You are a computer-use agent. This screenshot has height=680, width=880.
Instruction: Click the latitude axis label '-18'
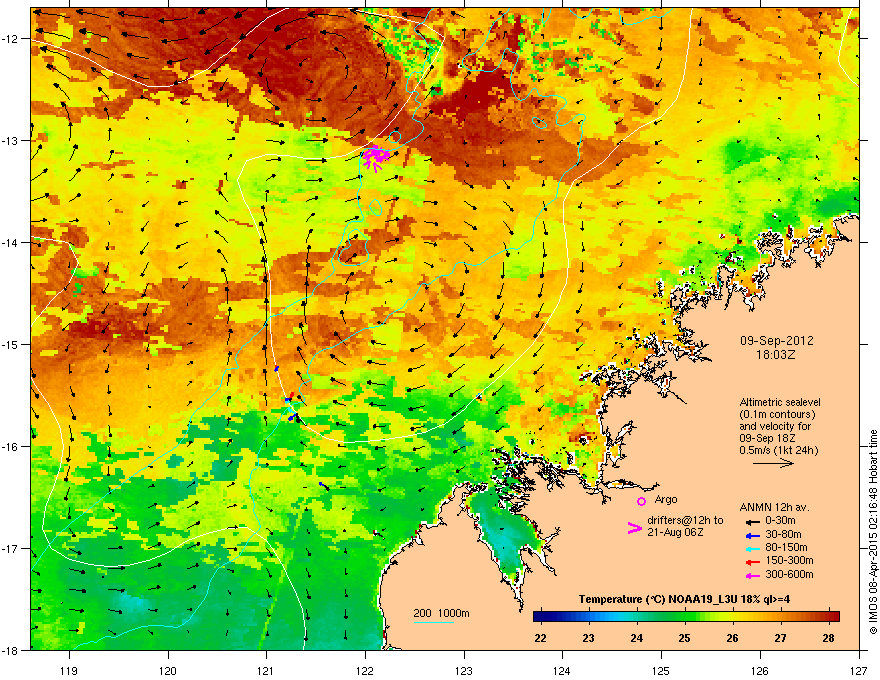(11, 650)
